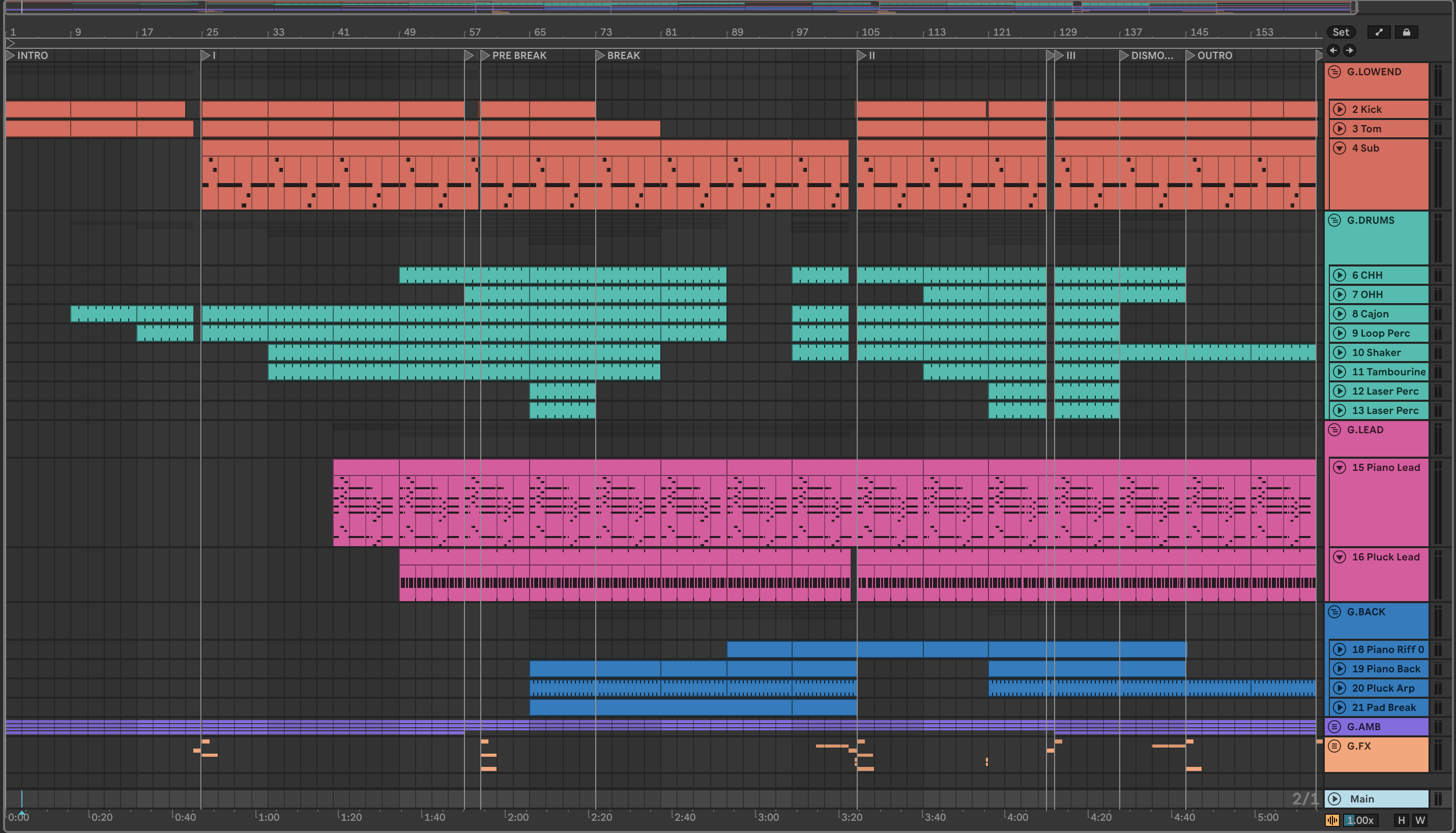Click the 18 Piano Riff track arrow

(x=1339, y=649)
